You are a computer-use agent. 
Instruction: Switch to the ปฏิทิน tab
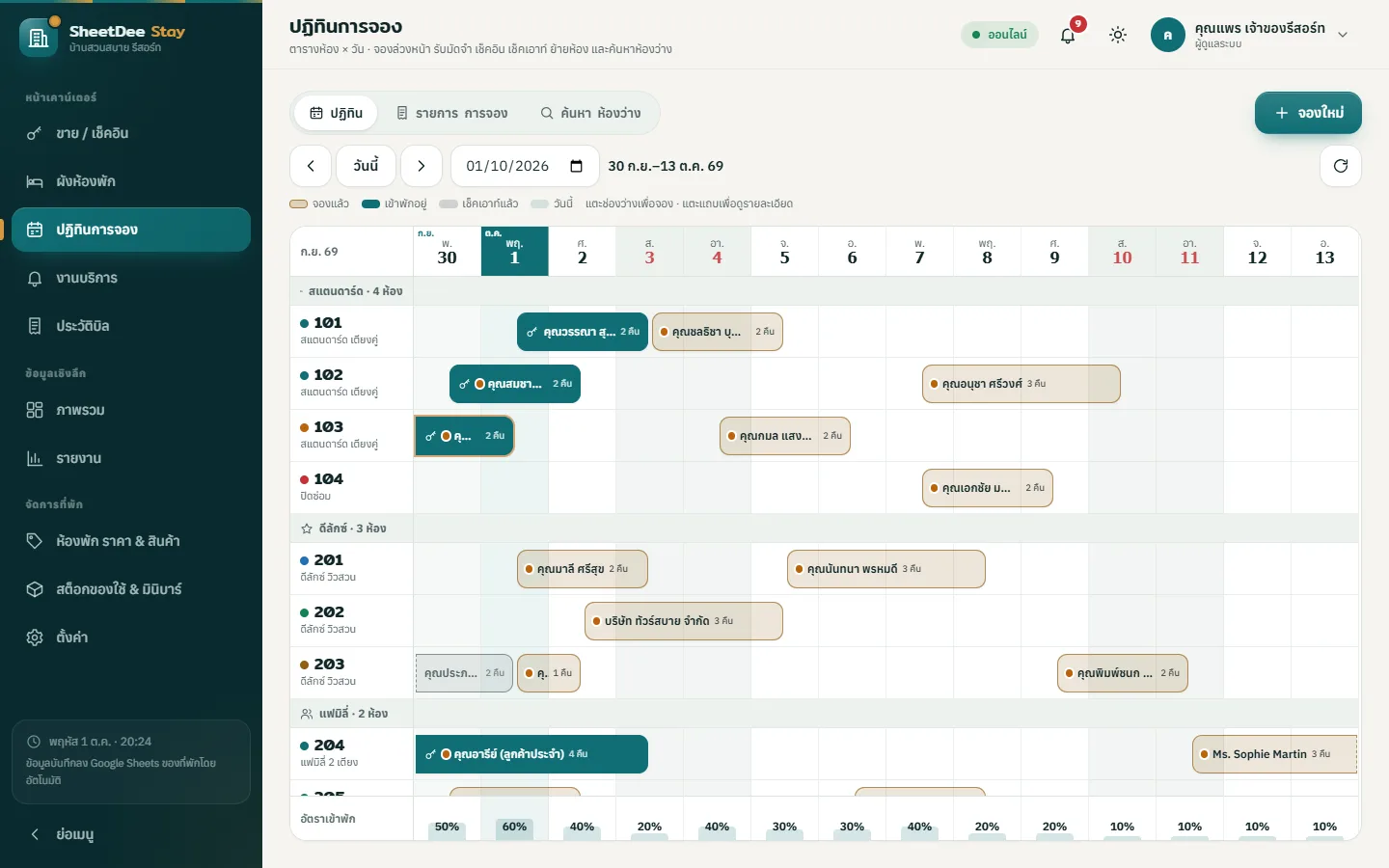336,113
